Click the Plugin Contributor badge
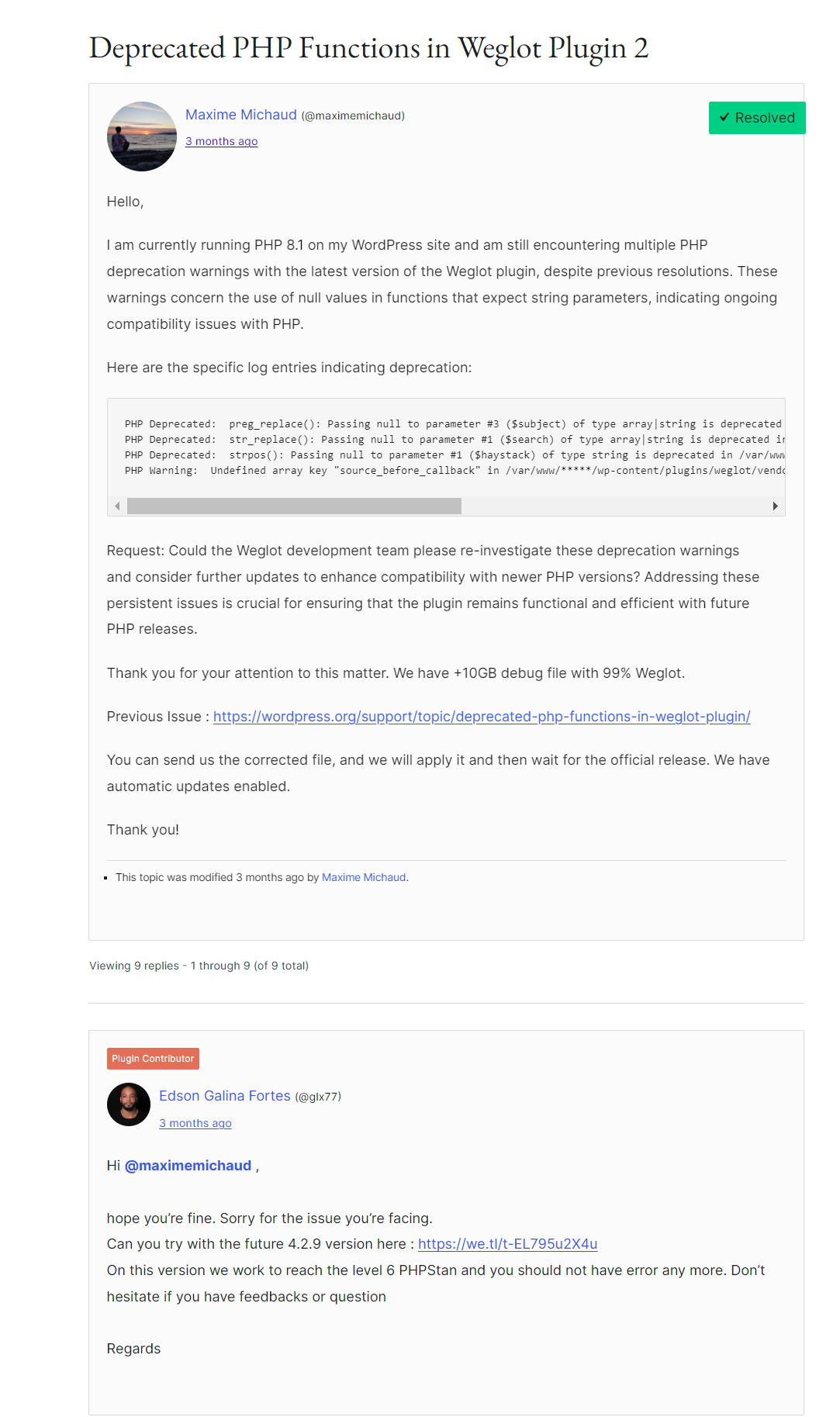Screen dimensions: 840x1417 (x=153, y=1059)
